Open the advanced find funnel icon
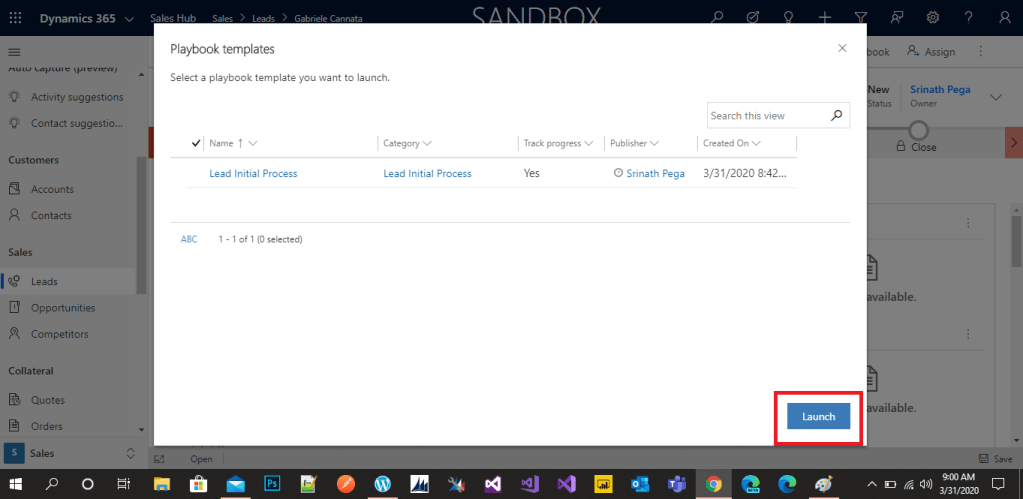The width and height of the screenshot is (1023, 499). (x=860, y=18)
